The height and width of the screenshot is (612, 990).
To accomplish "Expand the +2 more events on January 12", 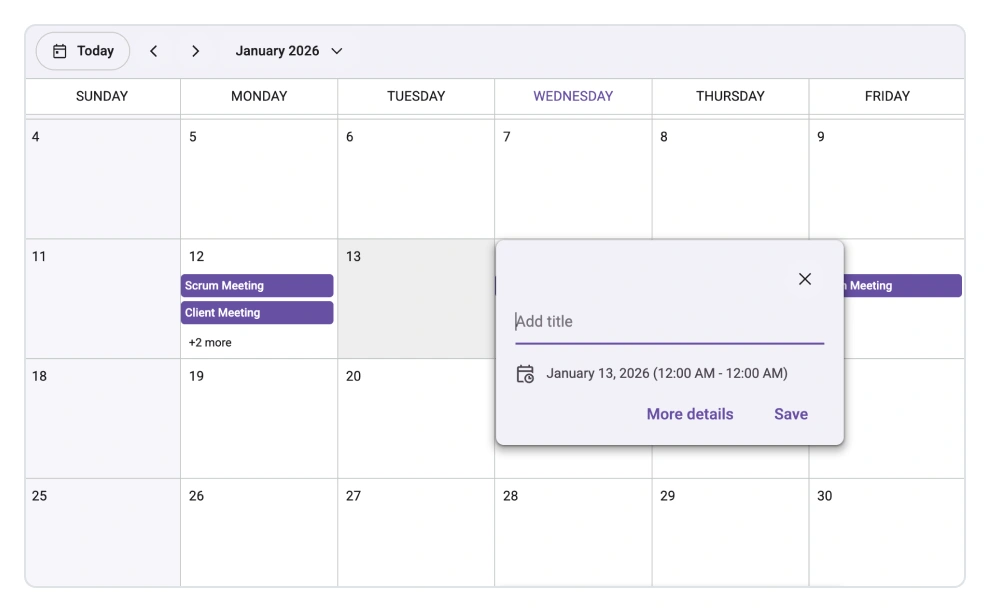I will coord(209,341).
